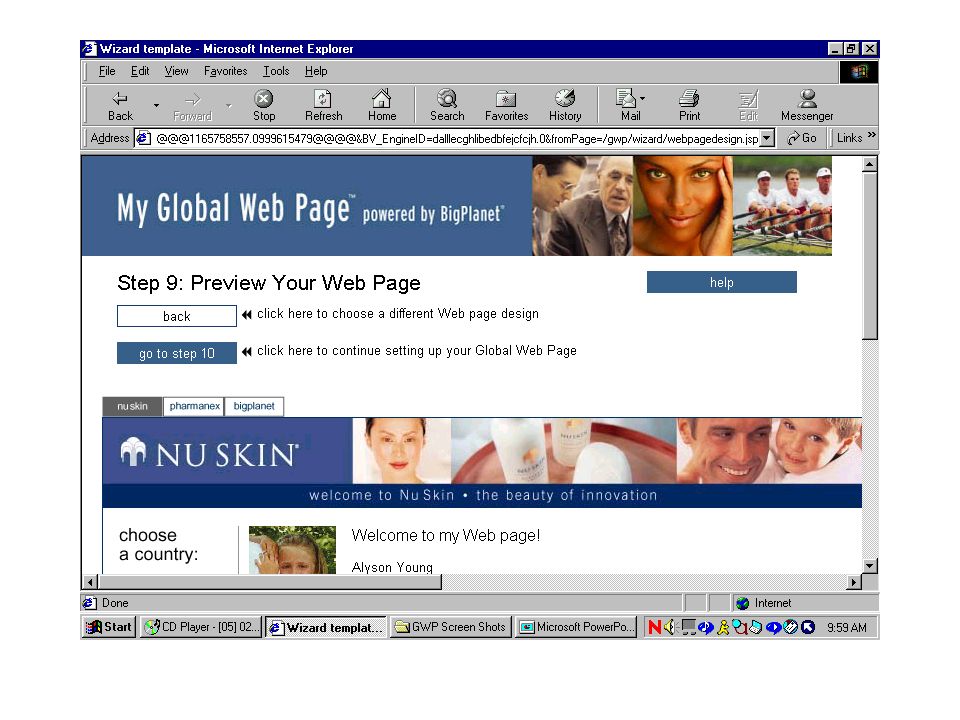Click the horizontal scrollbar right arrow
960x720 pixels.
(x=853, y=582)
